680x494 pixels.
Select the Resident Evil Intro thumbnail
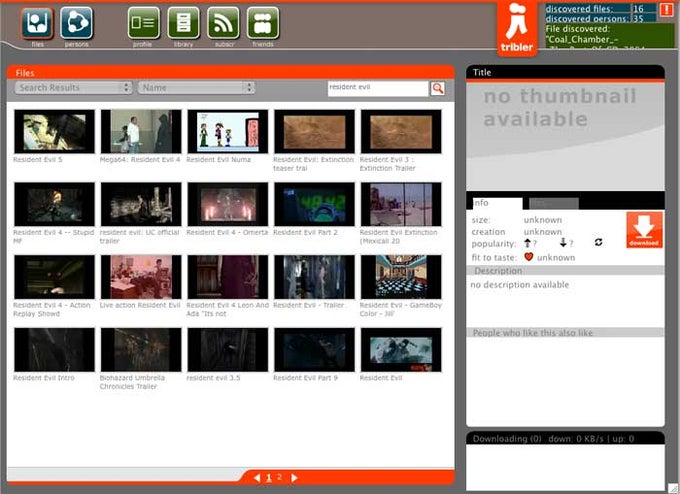coord(54,350)
